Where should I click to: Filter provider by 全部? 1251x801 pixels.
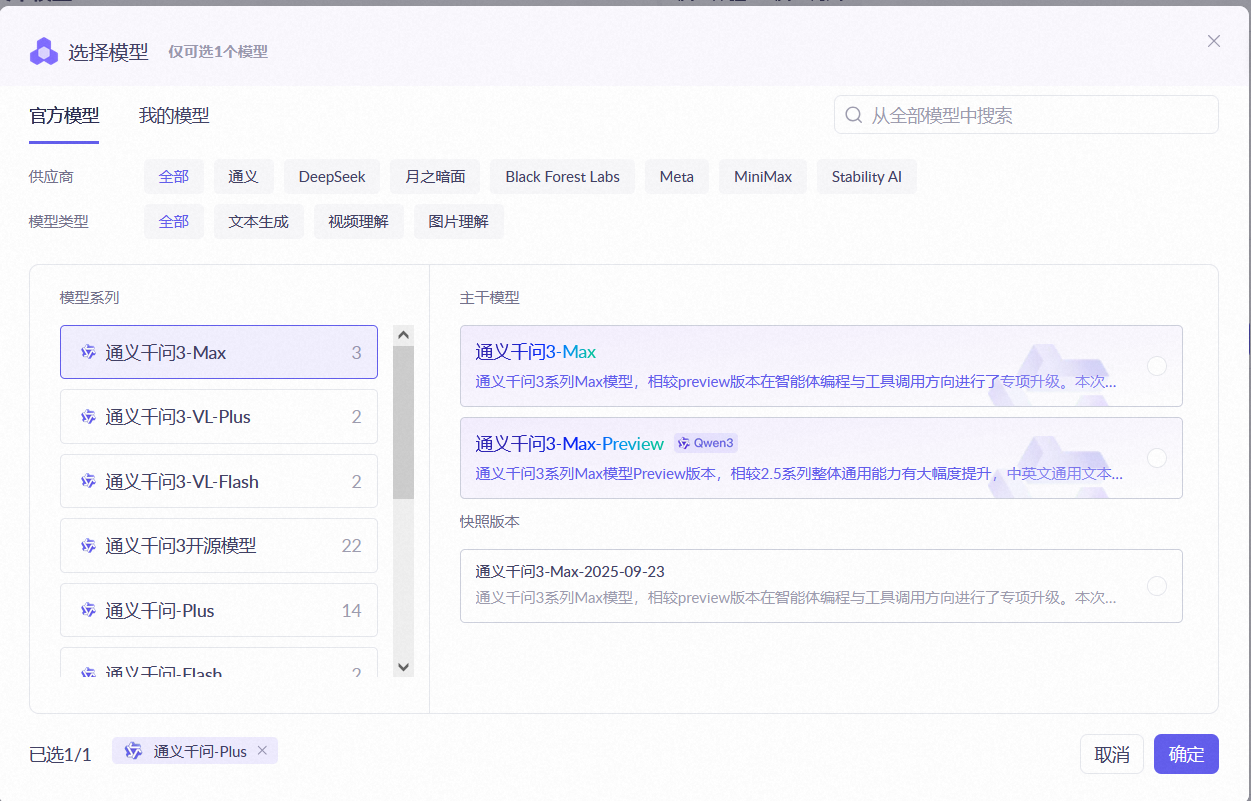coord(174,177)
